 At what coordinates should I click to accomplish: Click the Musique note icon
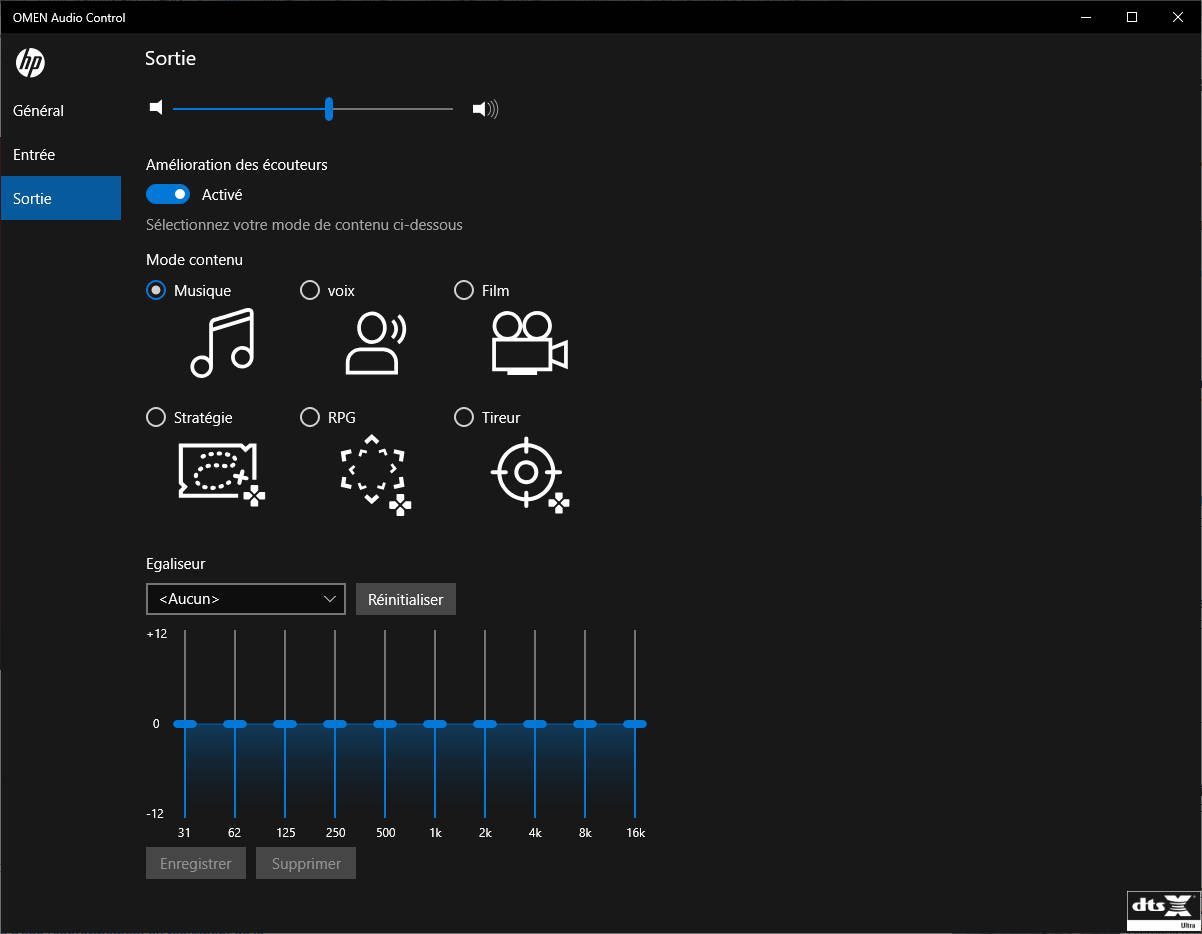(x=223, y=343)
